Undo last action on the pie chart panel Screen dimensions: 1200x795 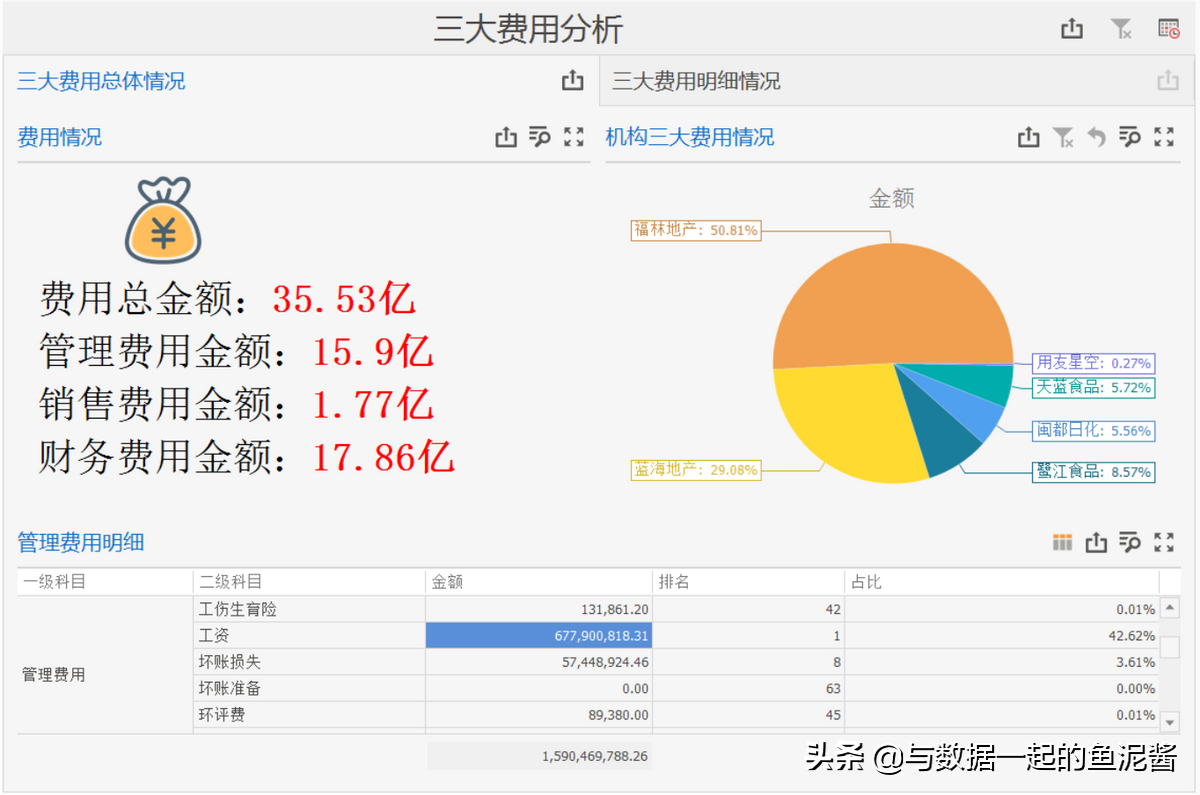click(1095, 138)
